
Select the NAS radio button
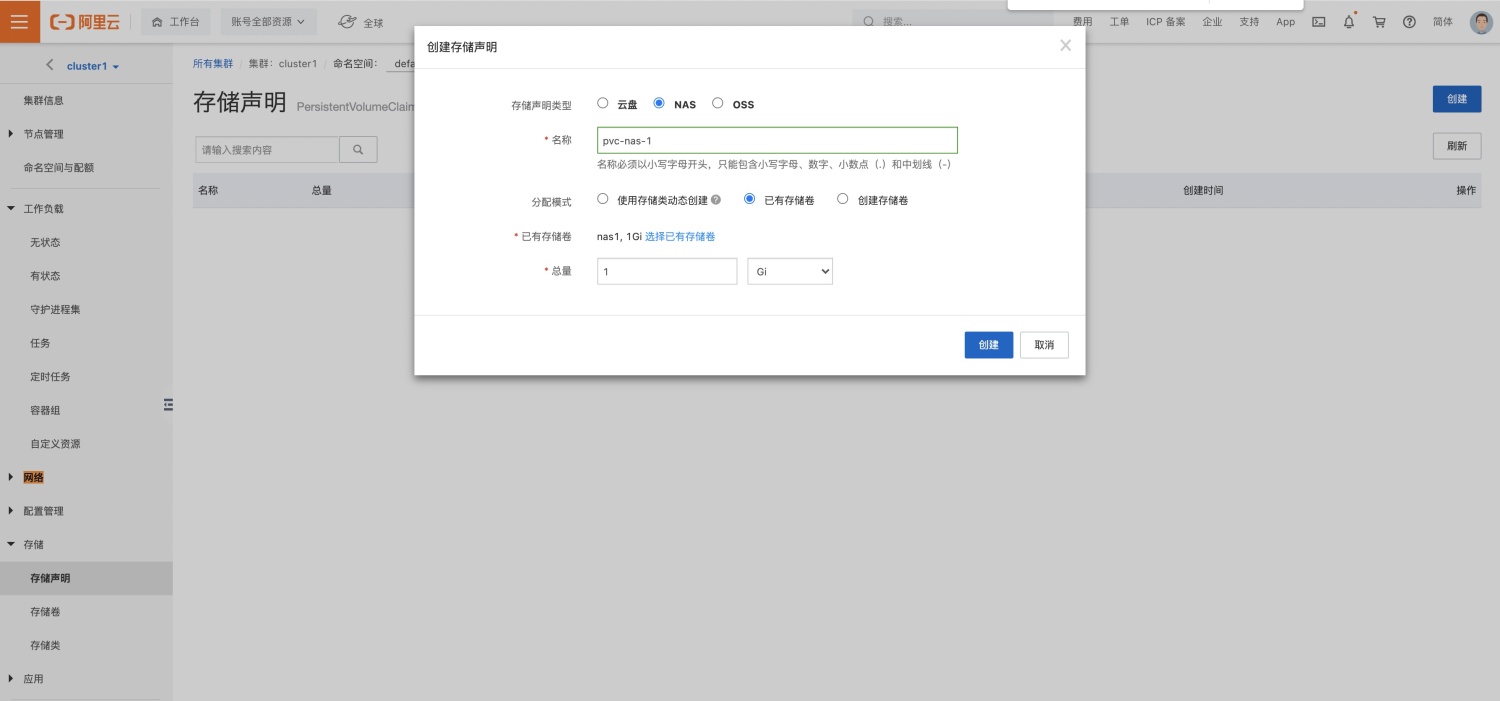pyautogui.click(x=659, y=103)
